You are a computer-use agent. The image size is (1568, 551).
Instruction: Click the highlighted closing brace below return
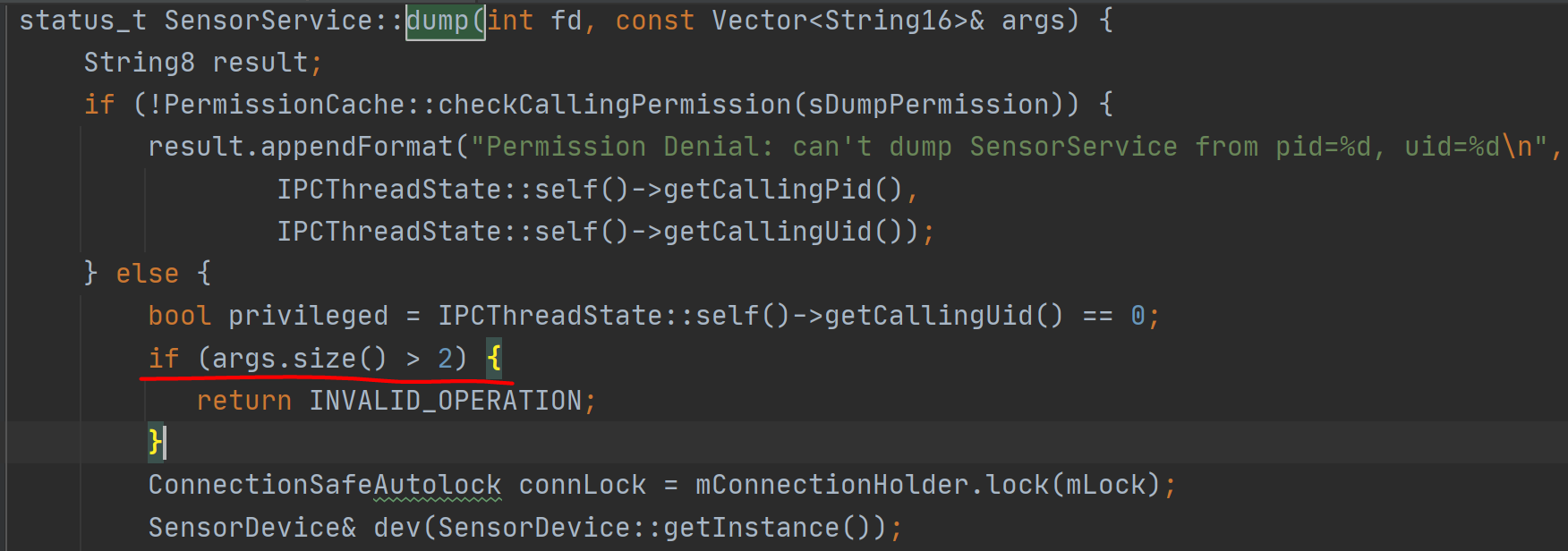[155, 442]
